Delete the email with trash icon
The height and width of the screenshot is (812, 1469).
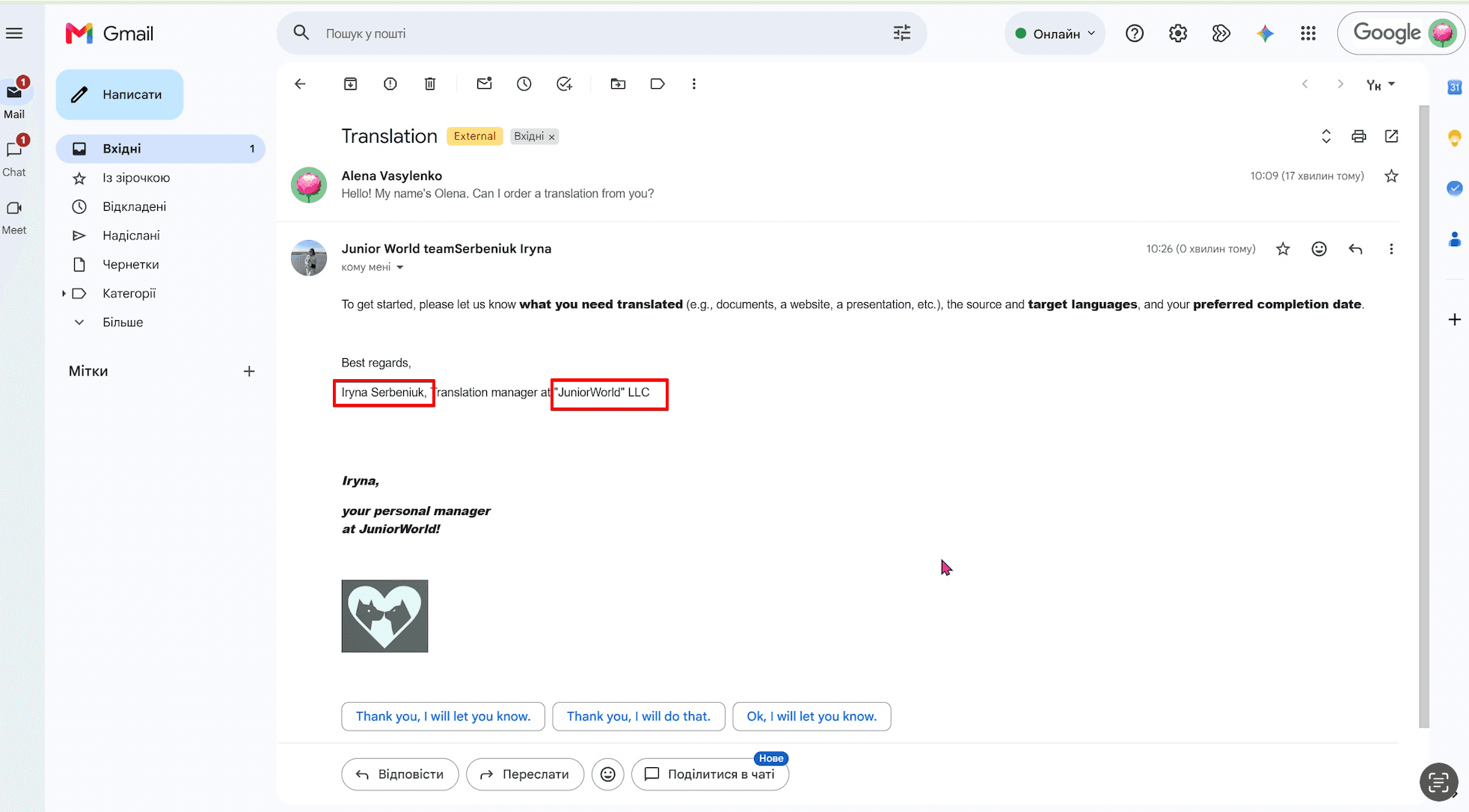point(430,84)
